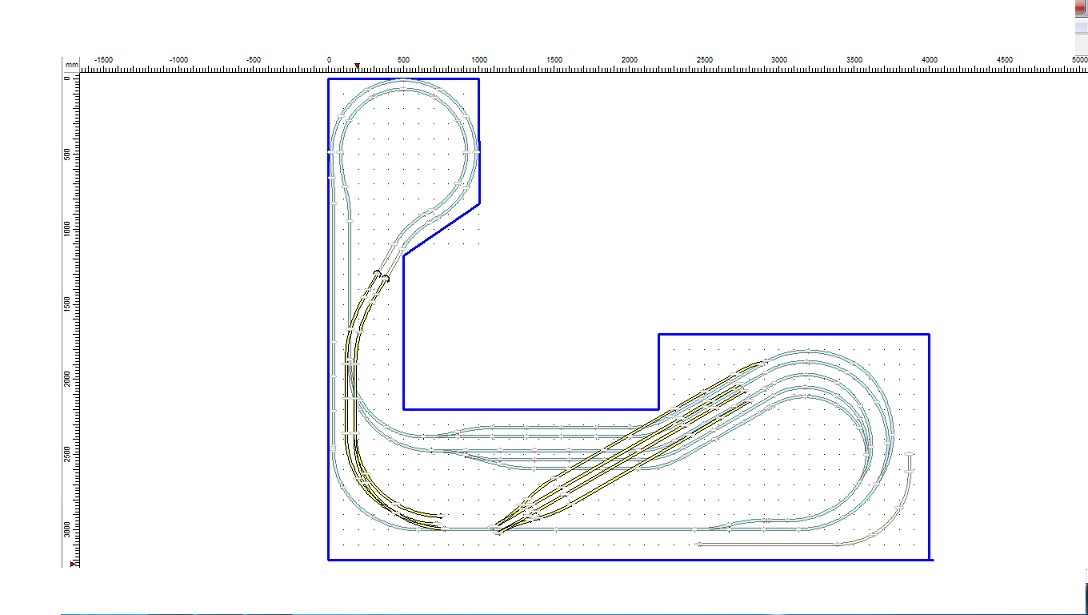Image resolution: width=1088 pixels, height=615 pixels.
Task: Click the -1000 mark on the horizontal ruler
Action: pos(178,61)
